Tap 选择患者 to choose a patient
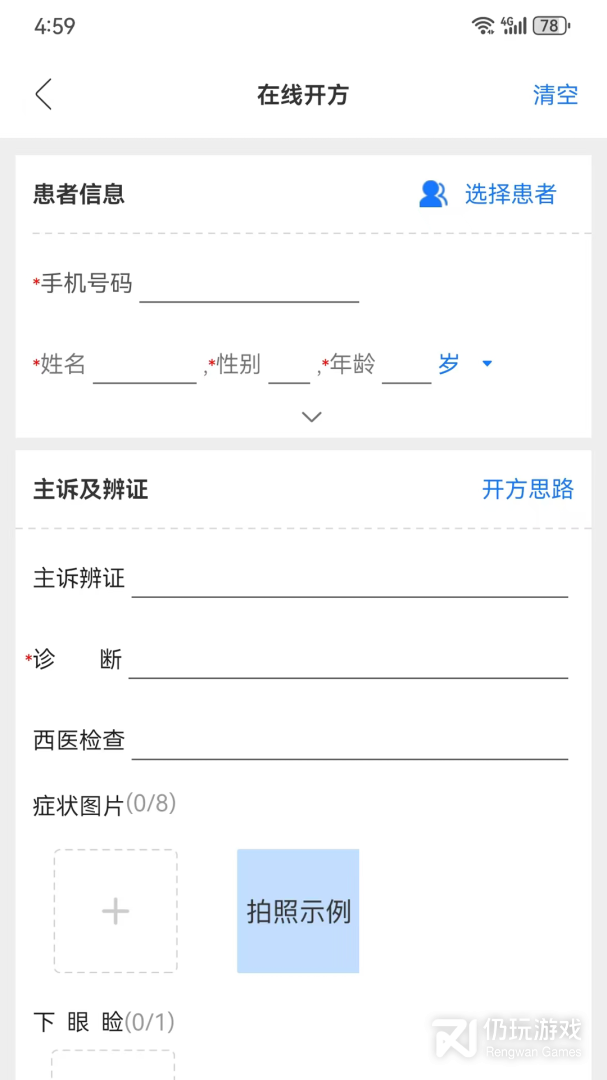The width and height of the screenshot is (607, 1080). click(x=510, y=194)
